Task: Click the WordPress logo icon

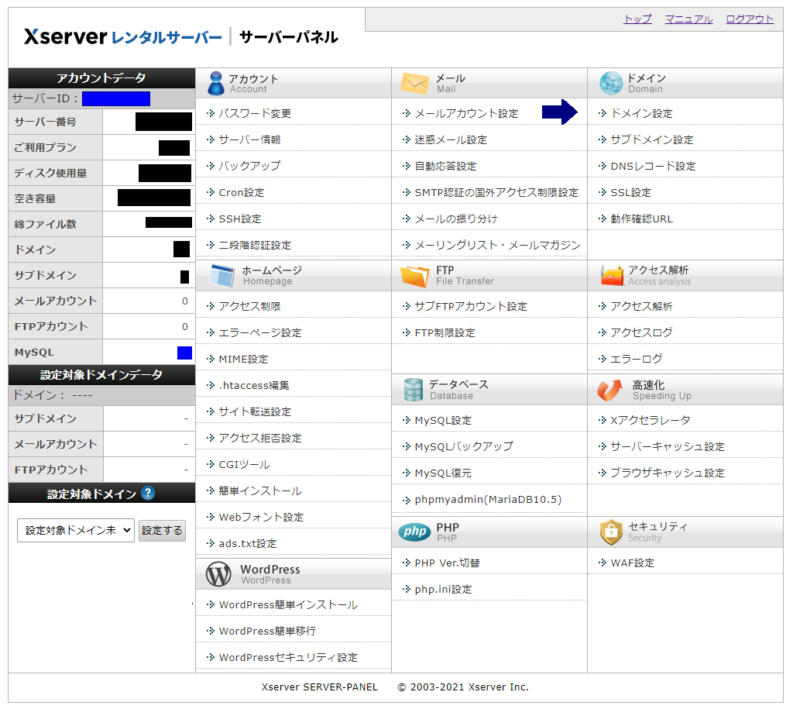Action: pyautogui.click(x=218, y=574)
